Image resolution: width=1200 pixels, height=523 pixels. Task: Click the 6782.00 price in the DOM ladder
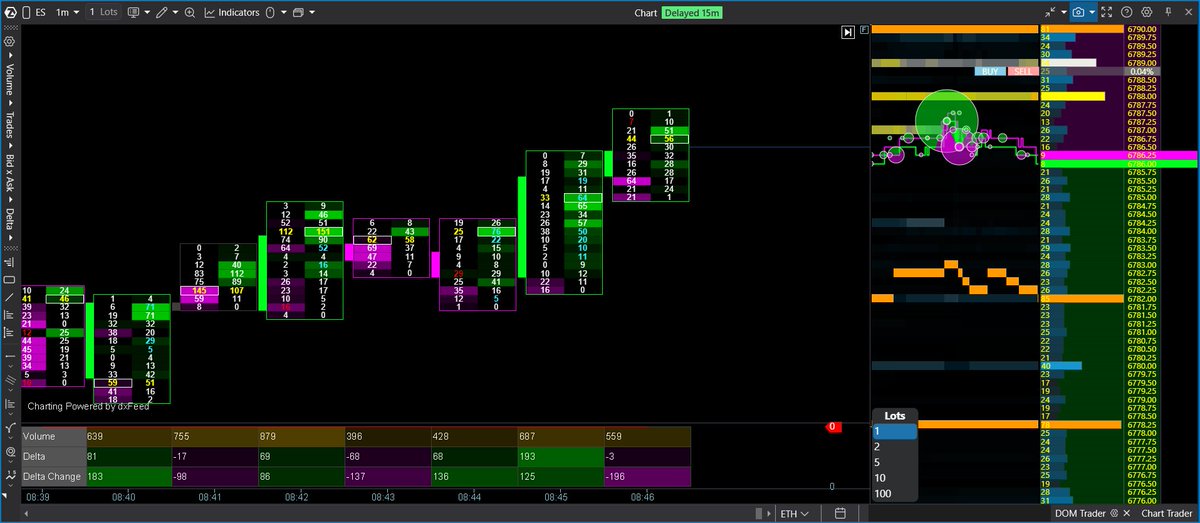click(x=1141, y=298)
